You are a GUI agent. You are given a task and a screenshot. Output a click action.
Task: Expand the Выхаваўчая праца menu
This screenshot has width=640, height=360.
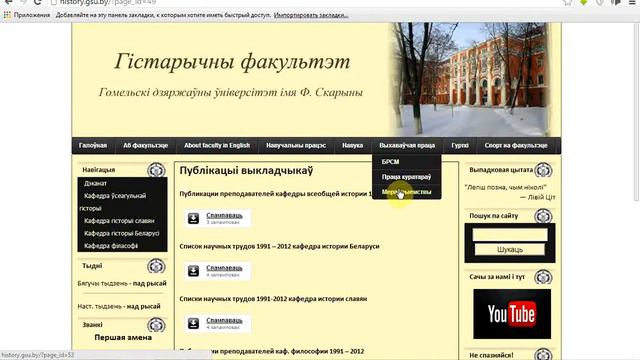[x=407, y=145]
